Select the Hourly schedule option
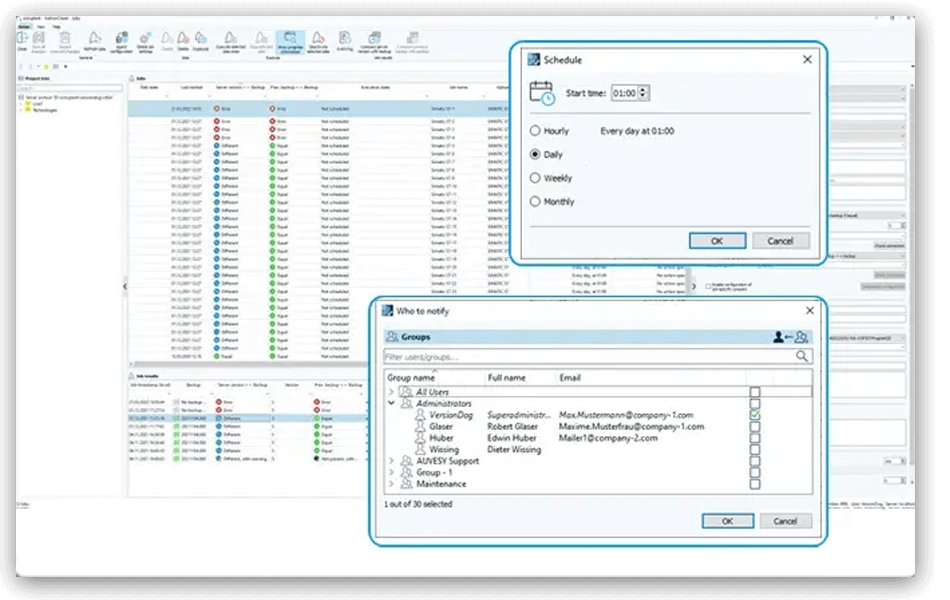The height and width of the screenshot is (600, 950). click(x=536, y=131)
